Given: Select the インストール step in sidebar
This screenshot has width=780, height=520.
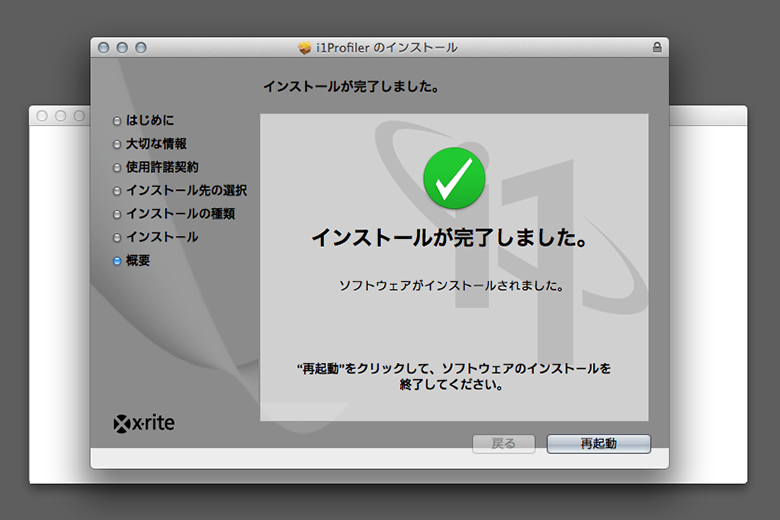Looking at the screenshot, I should (x=162, y=237).
